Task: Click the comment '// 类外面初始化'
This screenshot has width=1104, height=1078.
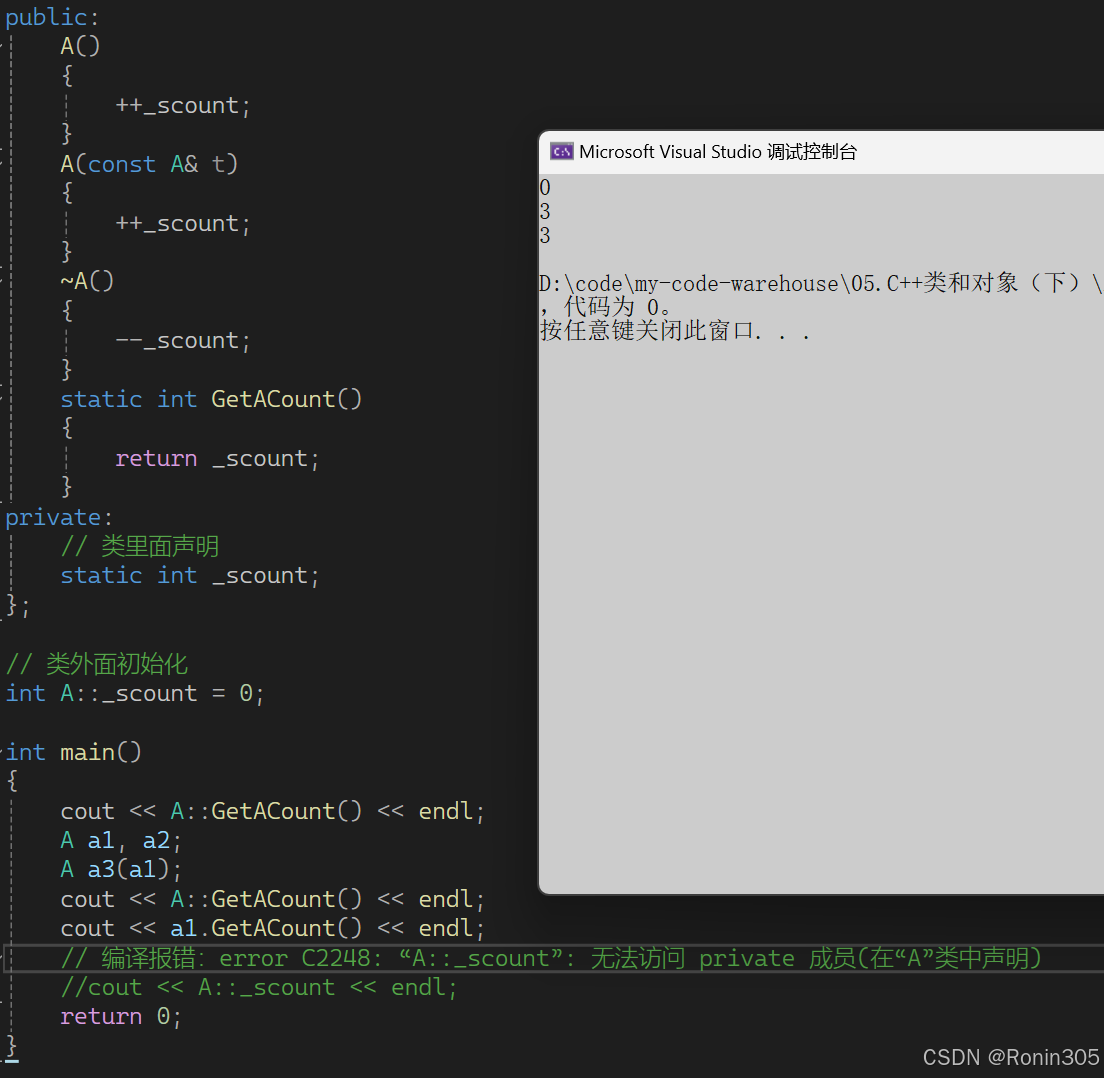Action: [96, 664]
